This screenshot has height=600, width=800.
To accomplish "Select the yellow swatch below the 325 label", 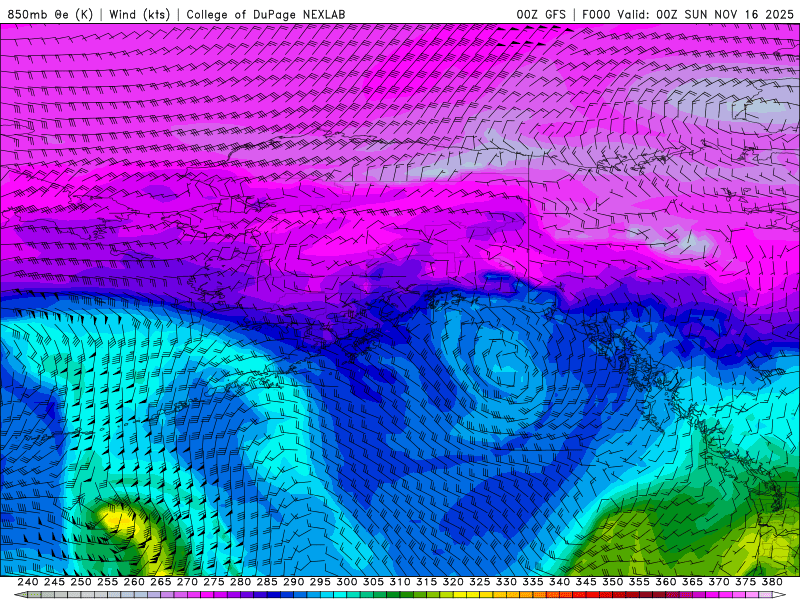I will click(473, 595).
